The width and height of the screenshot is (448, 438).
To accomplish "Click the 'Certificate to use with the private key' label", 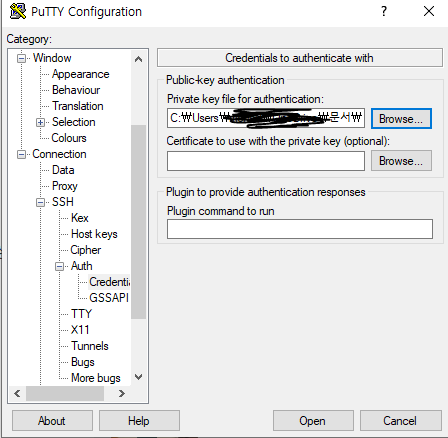I will click(x=278, y=141).
